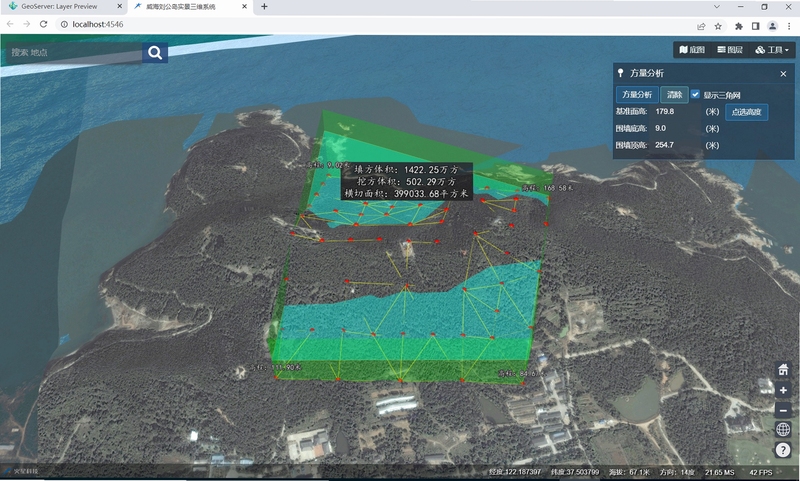
Task: Click the magnifier search button
Action: [x=155, y=53]
